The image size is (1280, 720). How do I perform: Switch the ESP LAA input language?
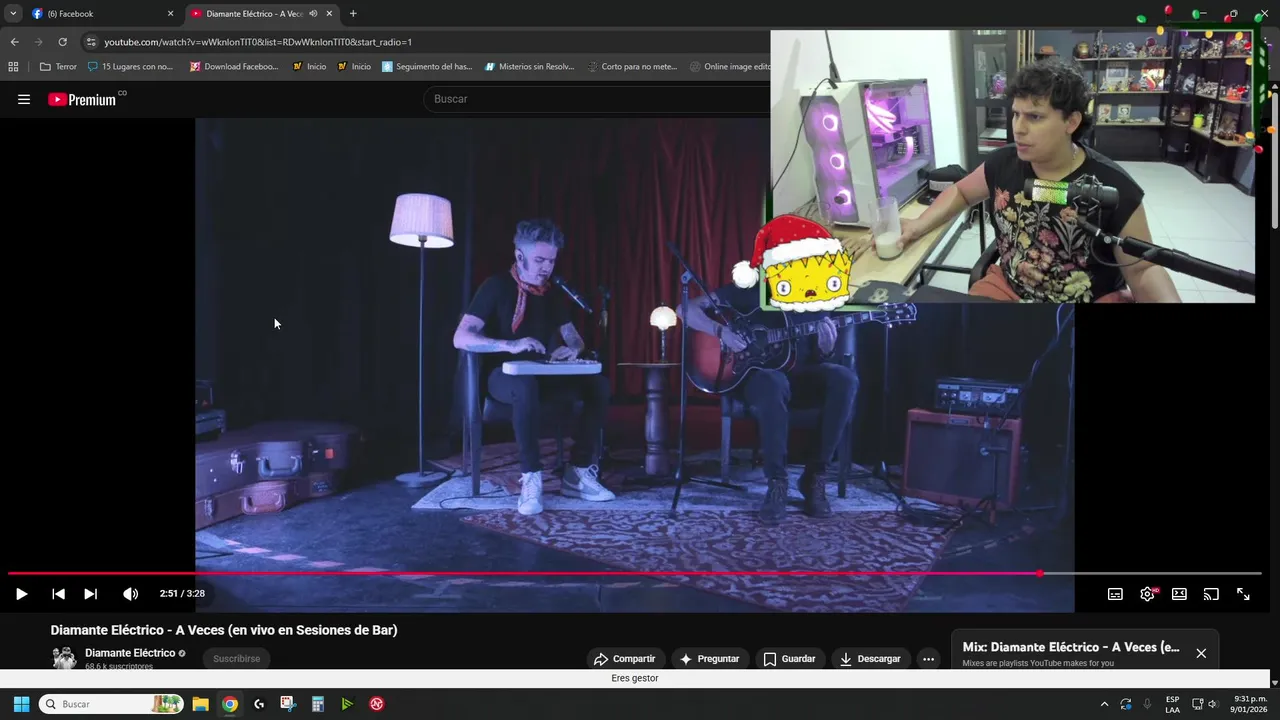1172,704
